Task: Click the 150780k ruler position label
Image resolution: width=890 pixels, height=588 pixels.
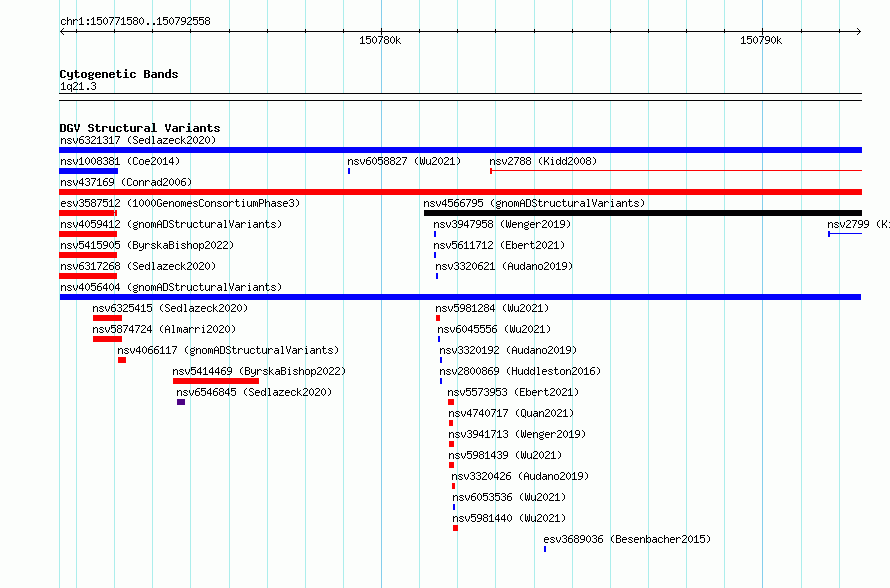Action: 380,40
